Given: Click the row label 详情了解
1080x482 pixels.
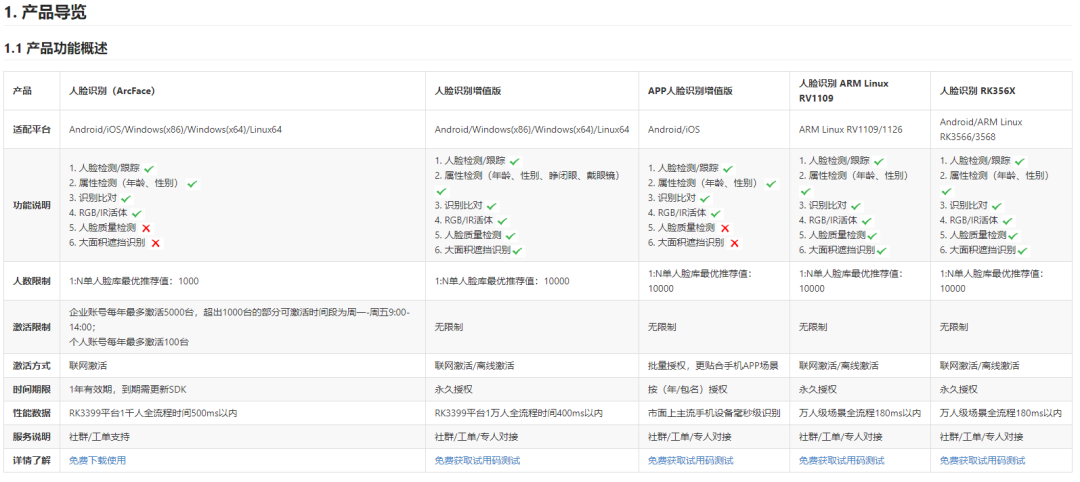Looking at the screenshot, I should pyautogui.click(x=32, y=460).
